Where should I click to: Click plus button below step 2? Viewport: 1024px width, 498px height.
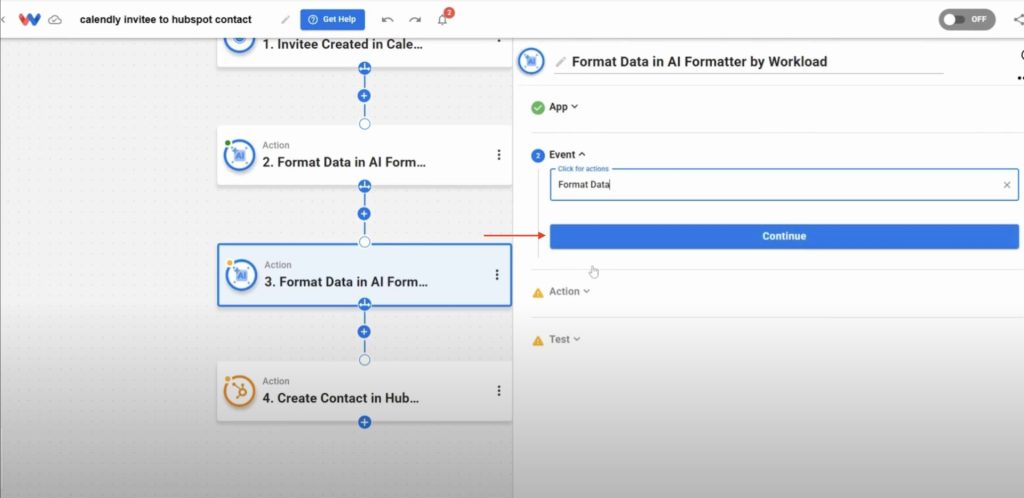[364, 213]
